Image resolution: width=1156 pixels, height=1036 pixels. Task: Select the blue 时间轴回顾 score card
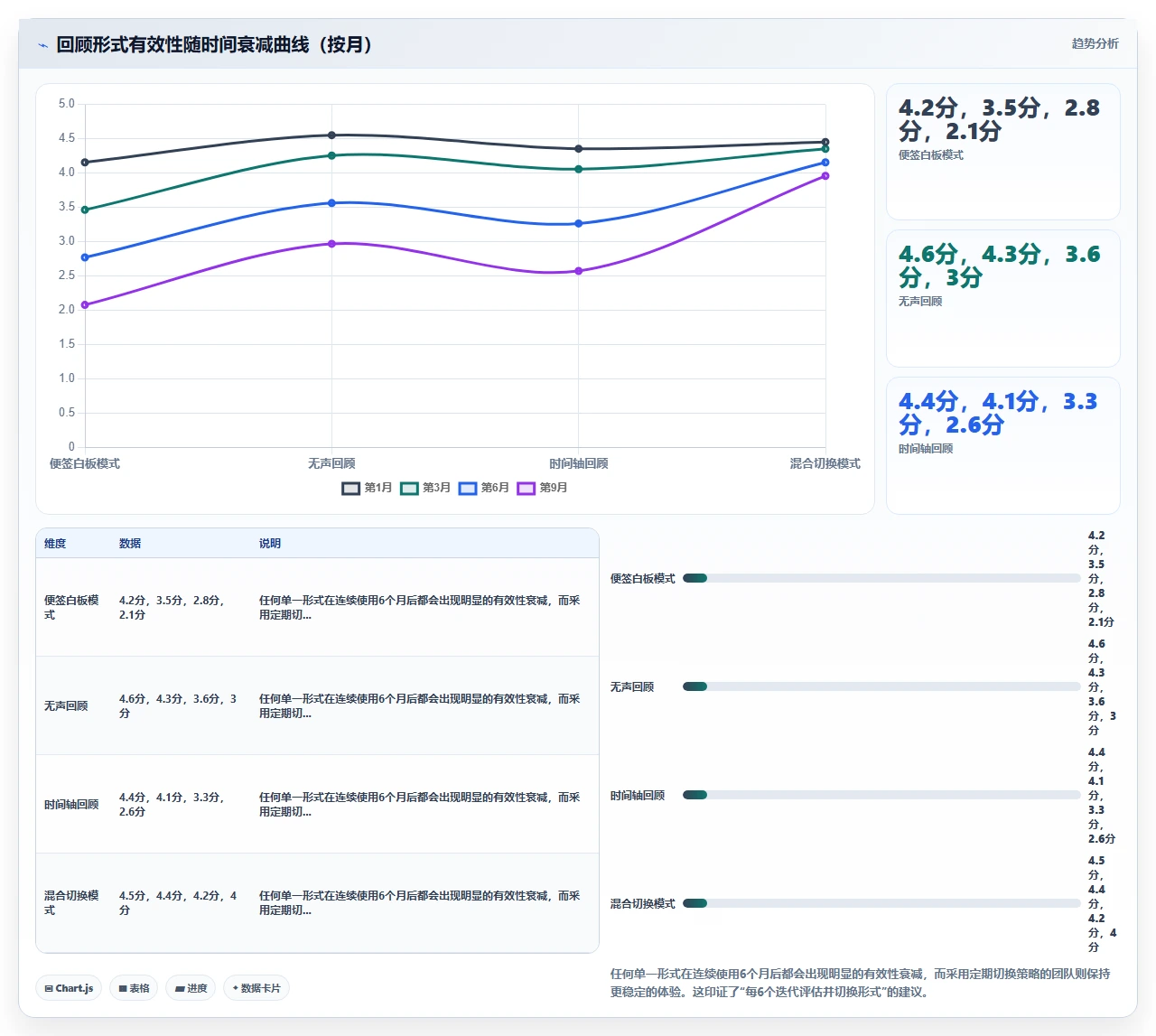click(1003, 445)
